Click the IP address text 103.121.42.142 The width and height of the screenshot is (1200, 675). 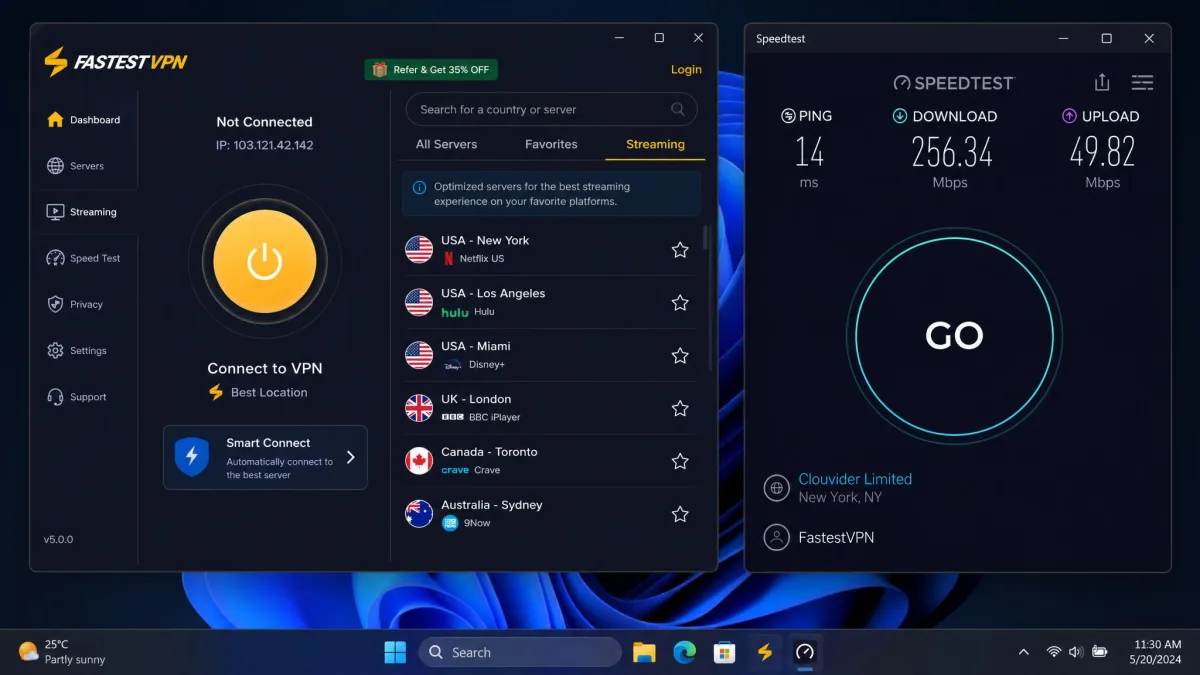tap(274, 145)
